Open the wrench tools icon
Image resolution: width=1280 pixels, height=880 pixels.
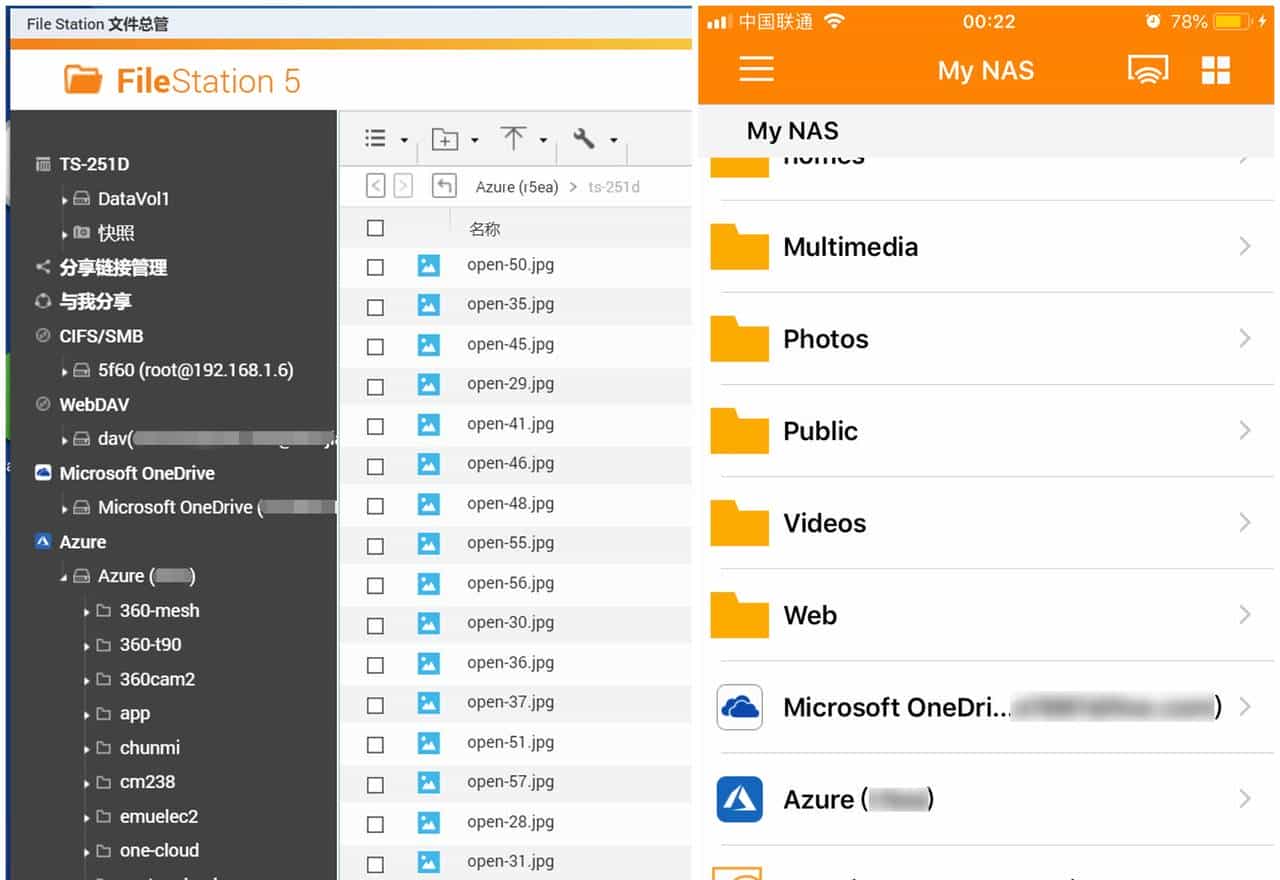[x=584, y=139]
